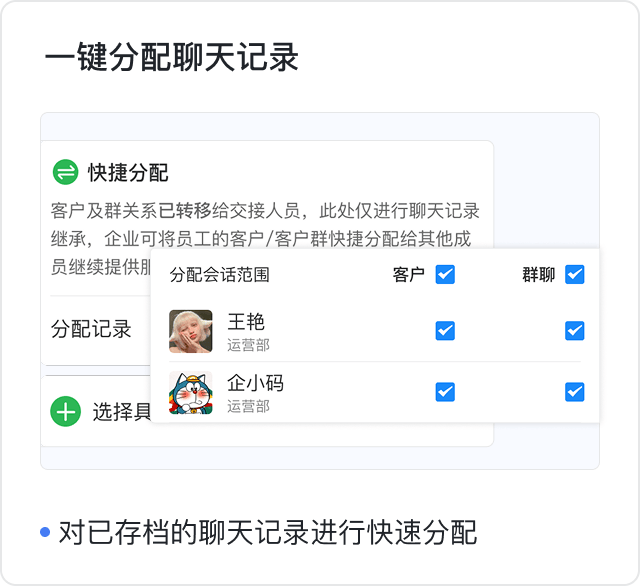Toggle the 客户 header select-all checkbox
This screenshot has height=586, width=640.
click(445, 274)
